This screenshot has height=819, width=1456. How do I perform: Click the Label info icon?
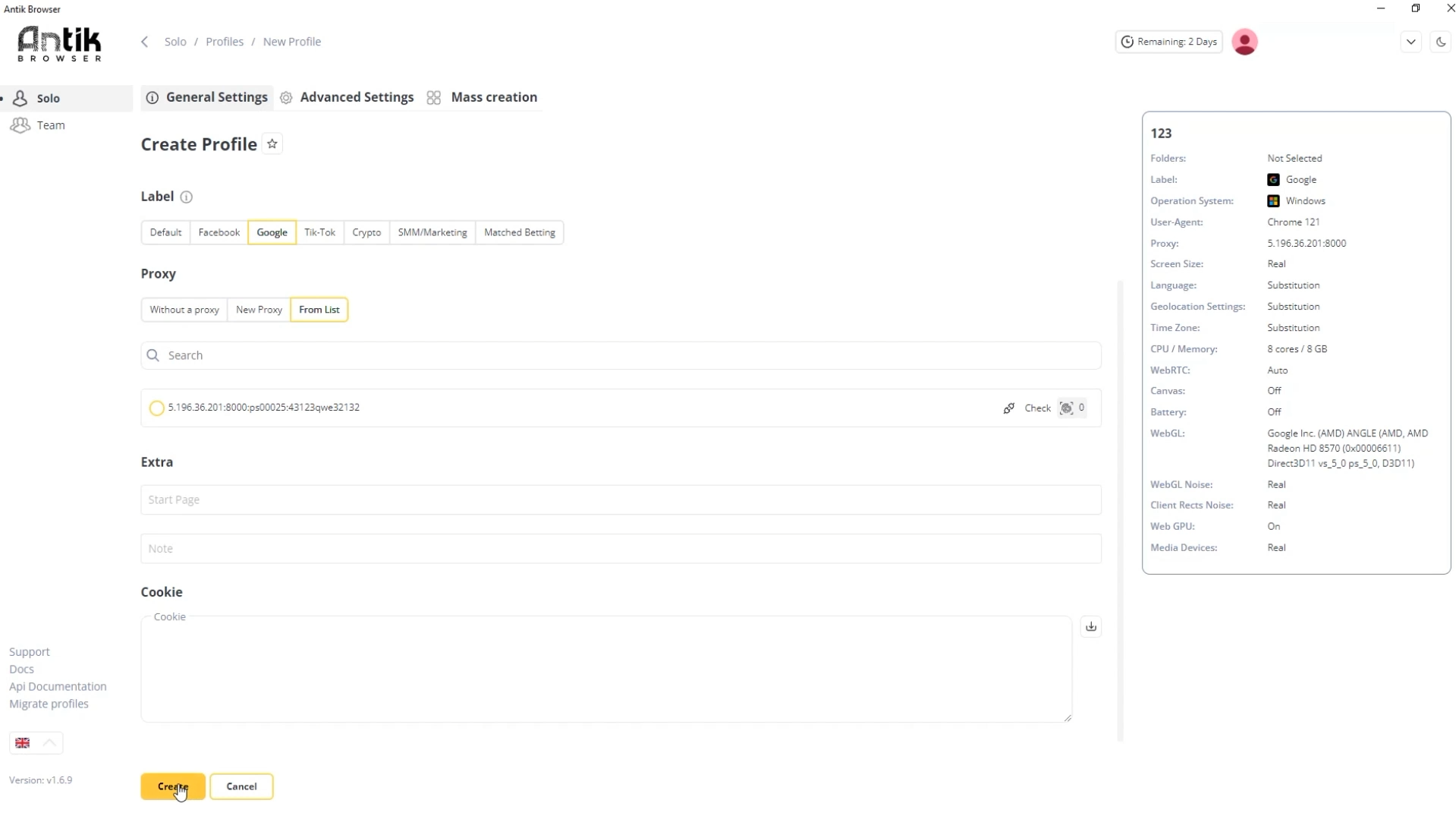[187, 197]
